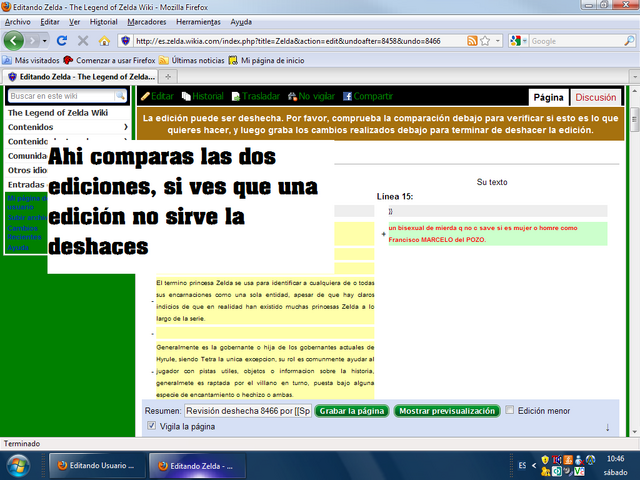Open the Comenzar a usar Firefox bookmark
Viewport: 640px width, 480px height.
point(109,60)
